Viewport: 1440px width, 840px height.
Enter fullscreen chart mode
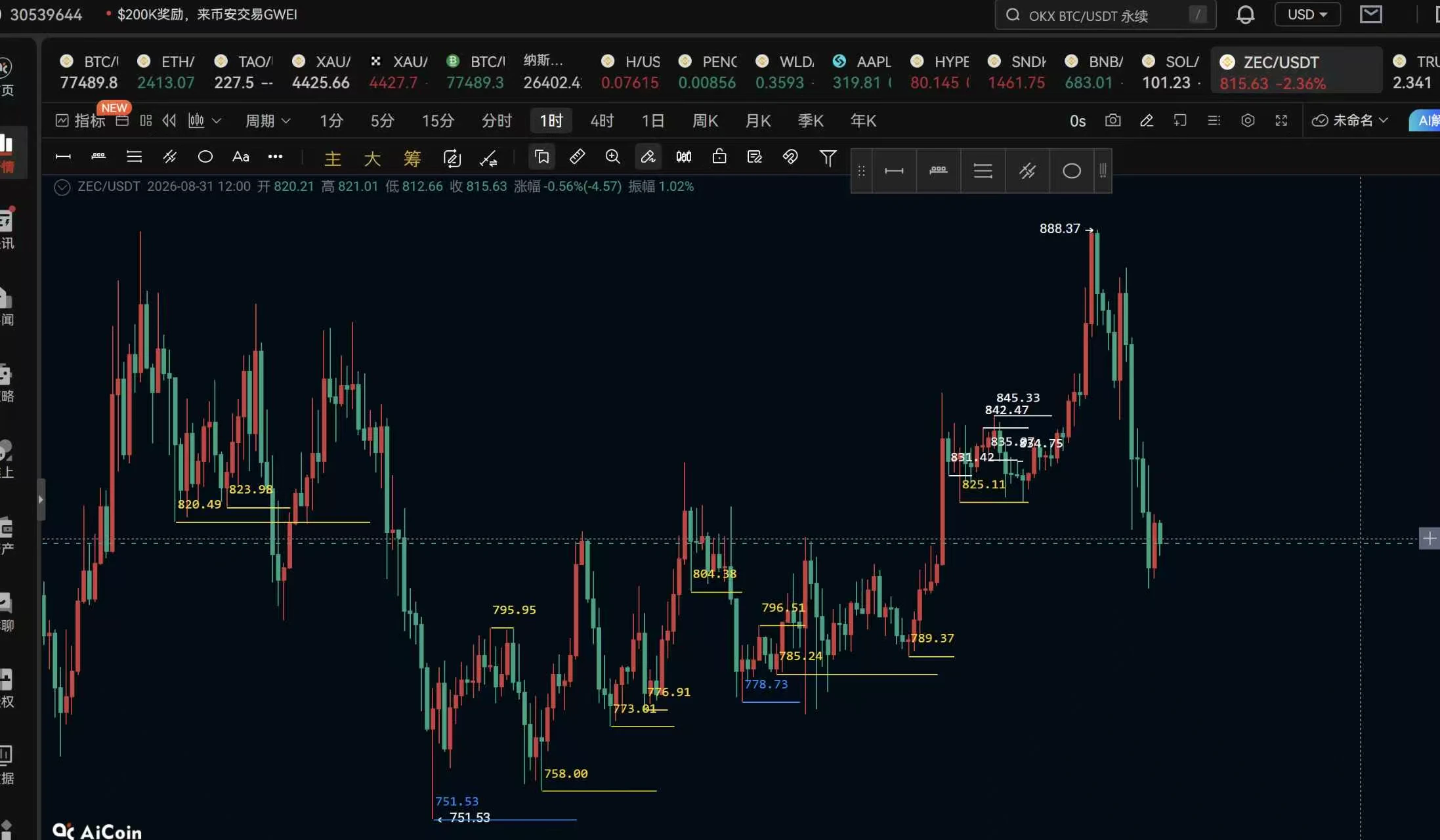pyautogui.click(x=1281, y=121)
